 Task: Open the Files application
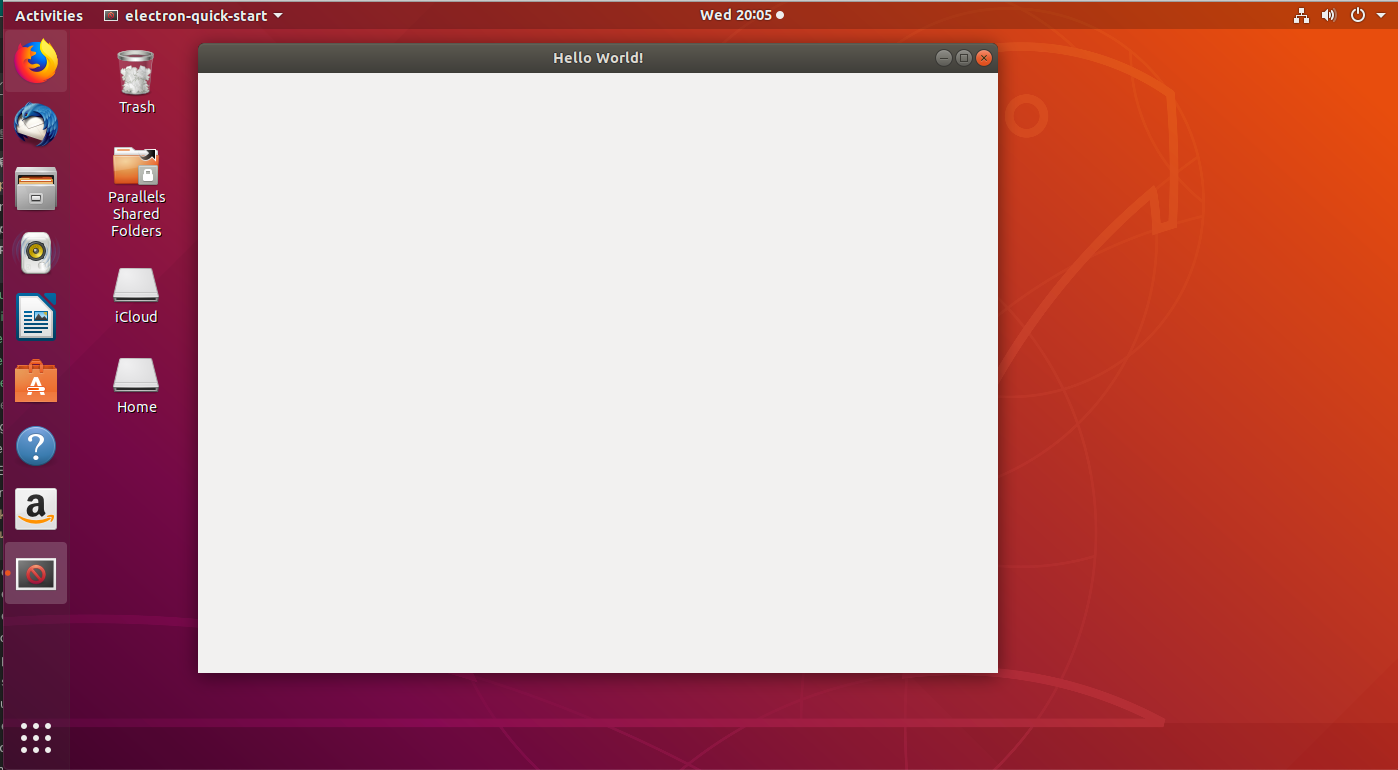pos(36,189)
